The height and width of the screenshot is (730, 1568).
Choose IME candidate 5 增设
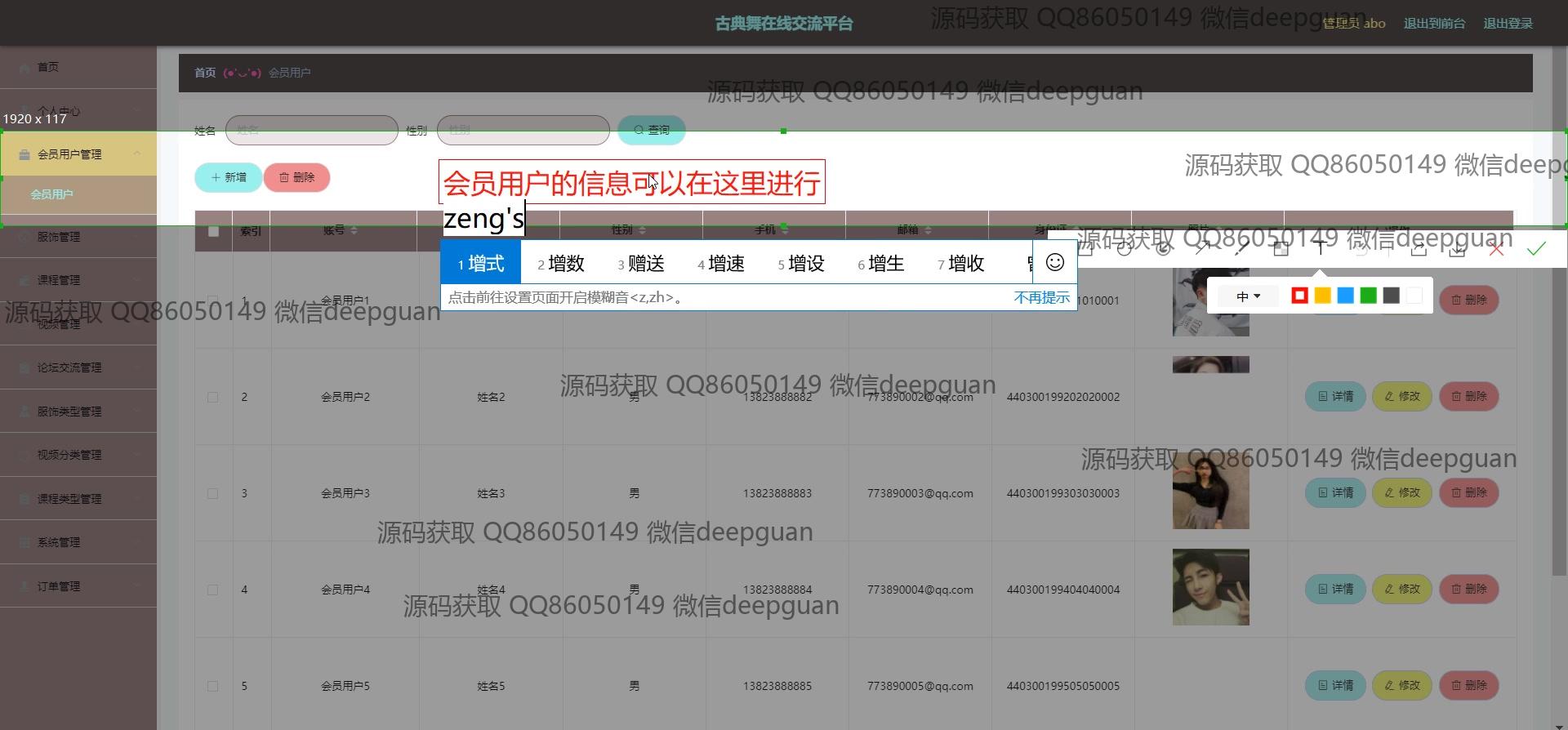[x=801, y=263]
